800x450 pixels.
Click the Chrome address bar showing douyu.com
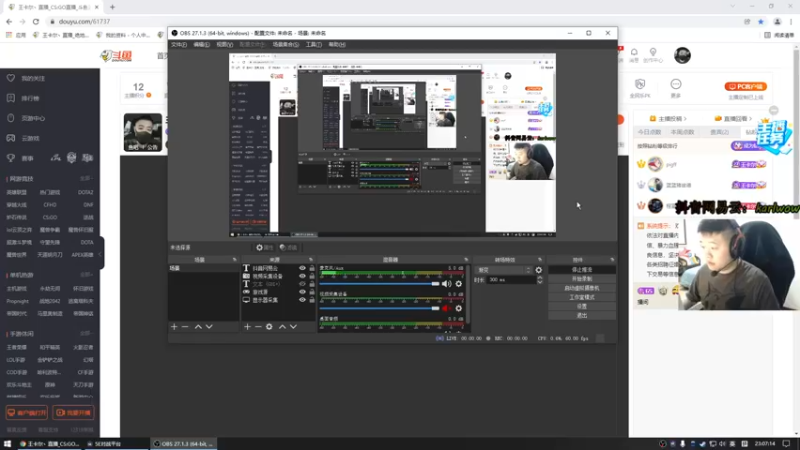pos(393,21)
